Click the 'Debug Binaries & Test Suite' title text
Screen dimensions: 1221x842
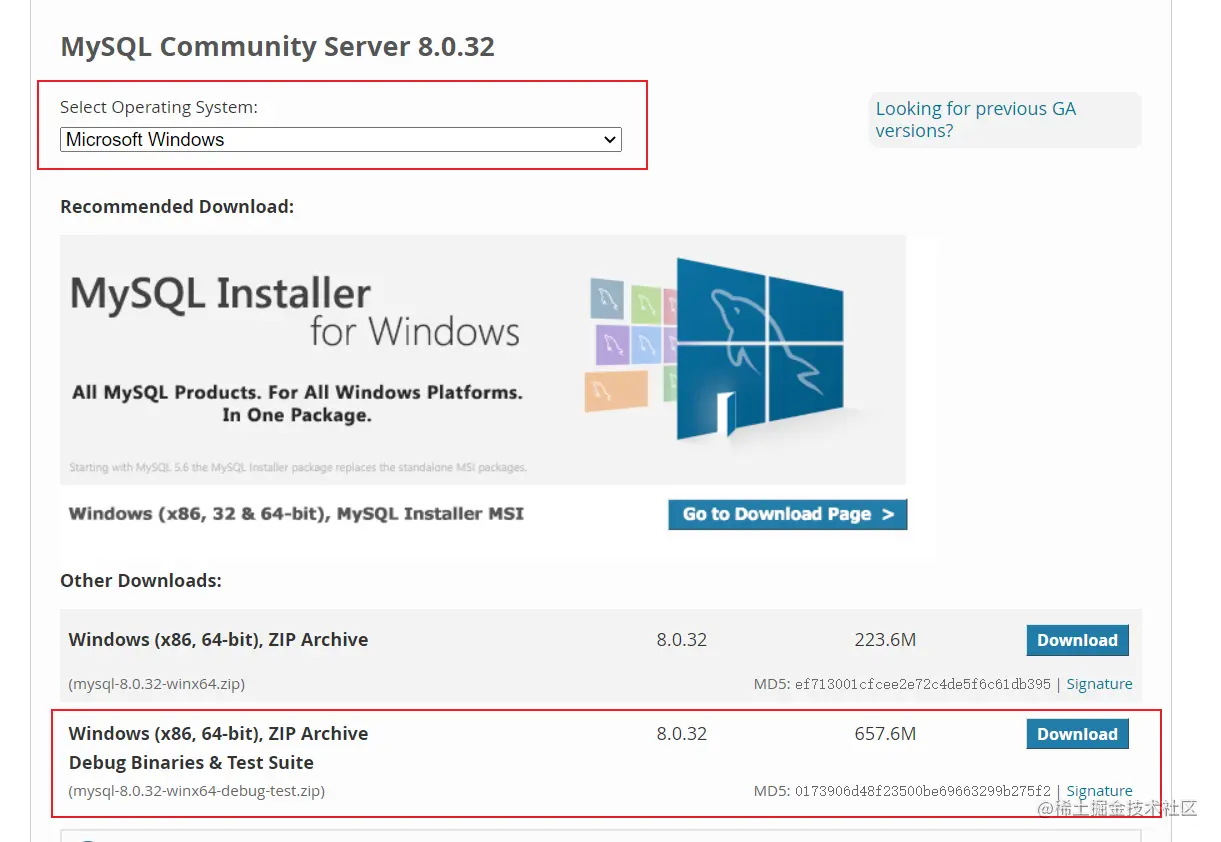pyautogui.click(x=191, y=763)
